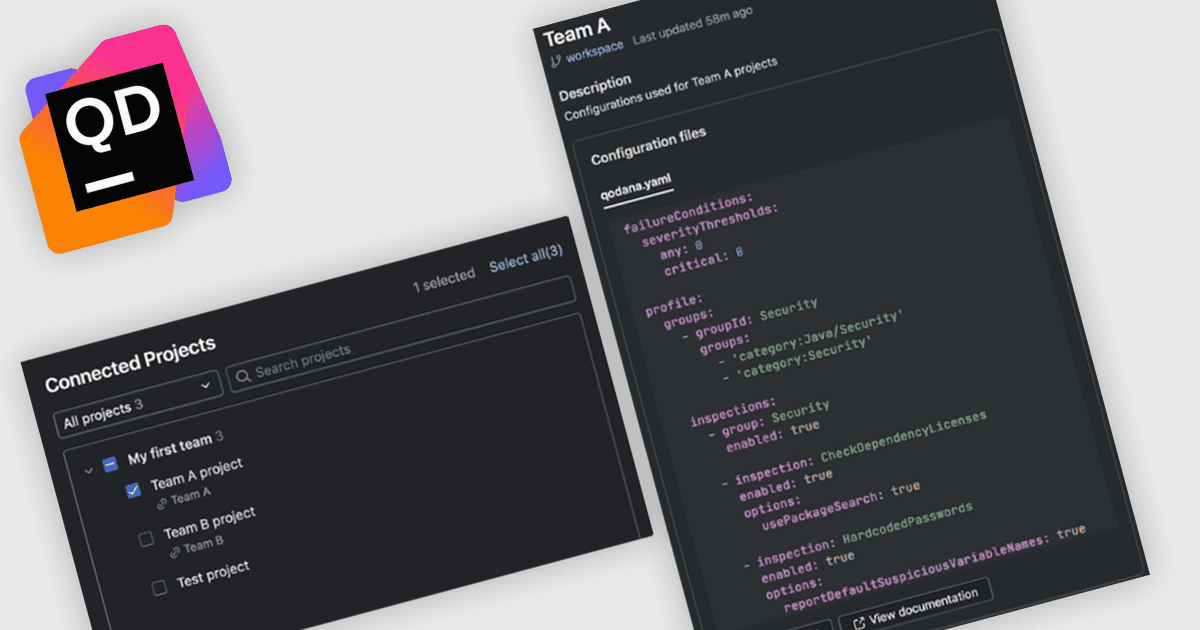Click 'failureConditions:' line in the YAML
The height and width of the screenshot is (630, 1200).
[x=688, y=213]
